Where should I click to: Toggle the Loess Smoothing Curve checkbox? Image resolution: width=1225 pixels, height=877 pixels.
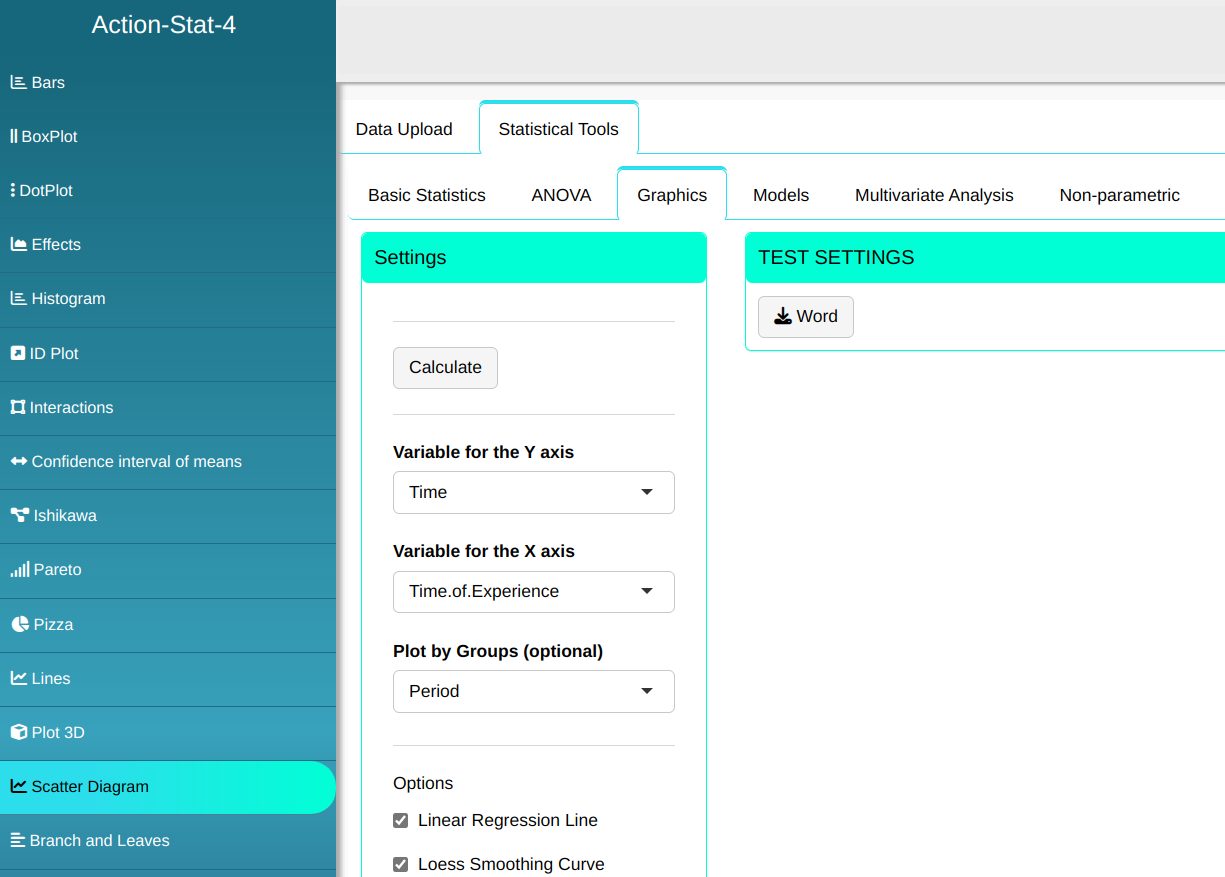point(401,865)
